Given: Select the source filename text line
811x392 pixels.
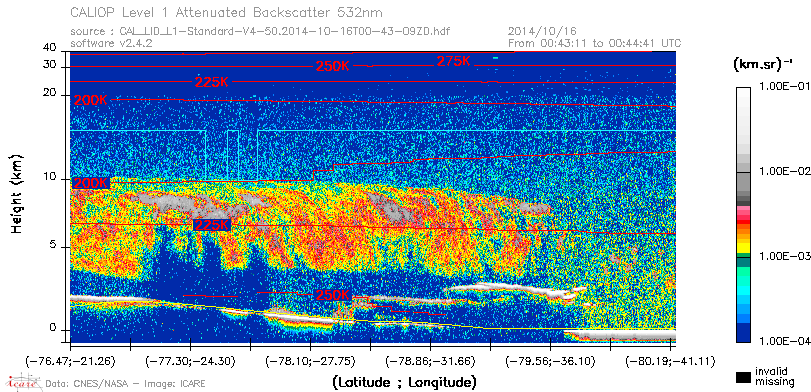Looking at the screenshot, I should coord(260,32).
